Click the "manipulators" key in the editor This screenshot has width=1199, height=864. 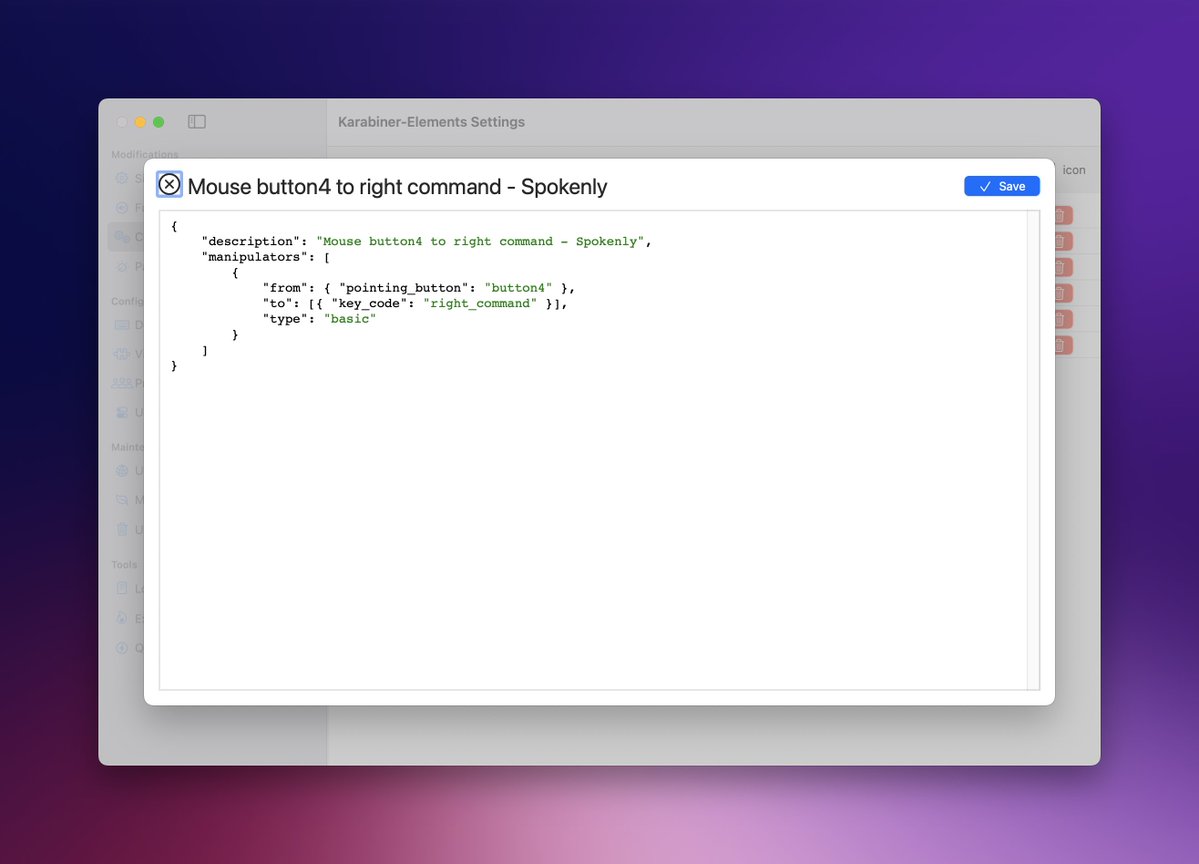(254, 257)
